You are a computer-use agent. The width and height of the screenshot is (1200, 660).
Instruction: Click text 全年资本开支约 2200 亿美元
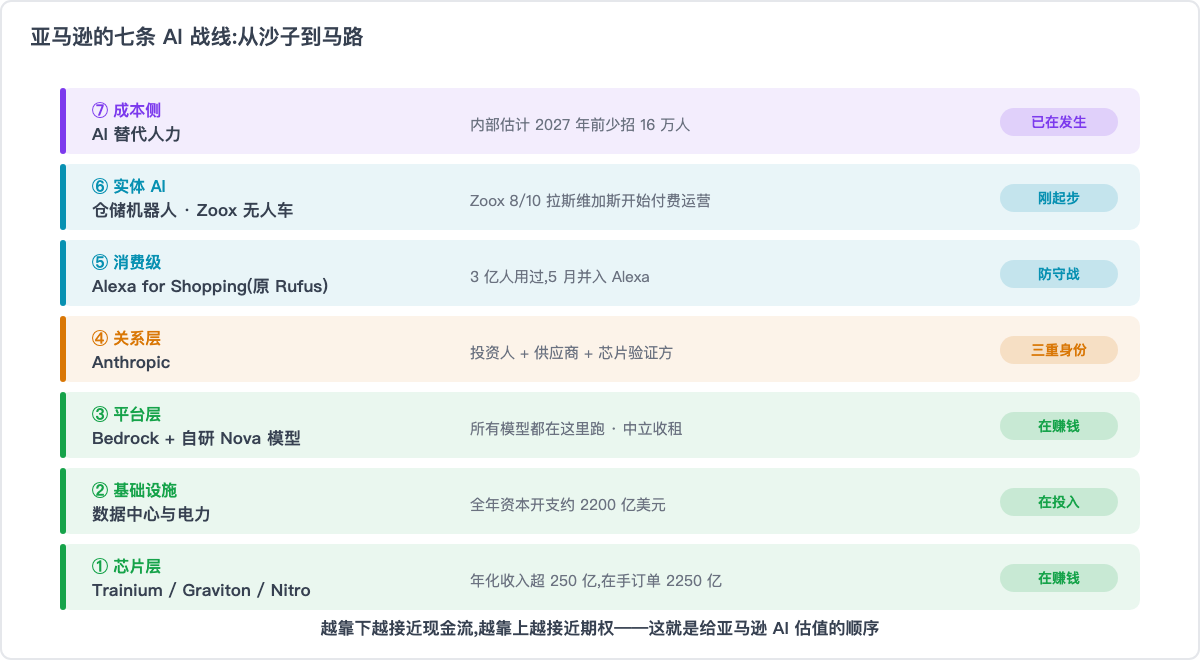pyautogui.click(x=568, y=505)
